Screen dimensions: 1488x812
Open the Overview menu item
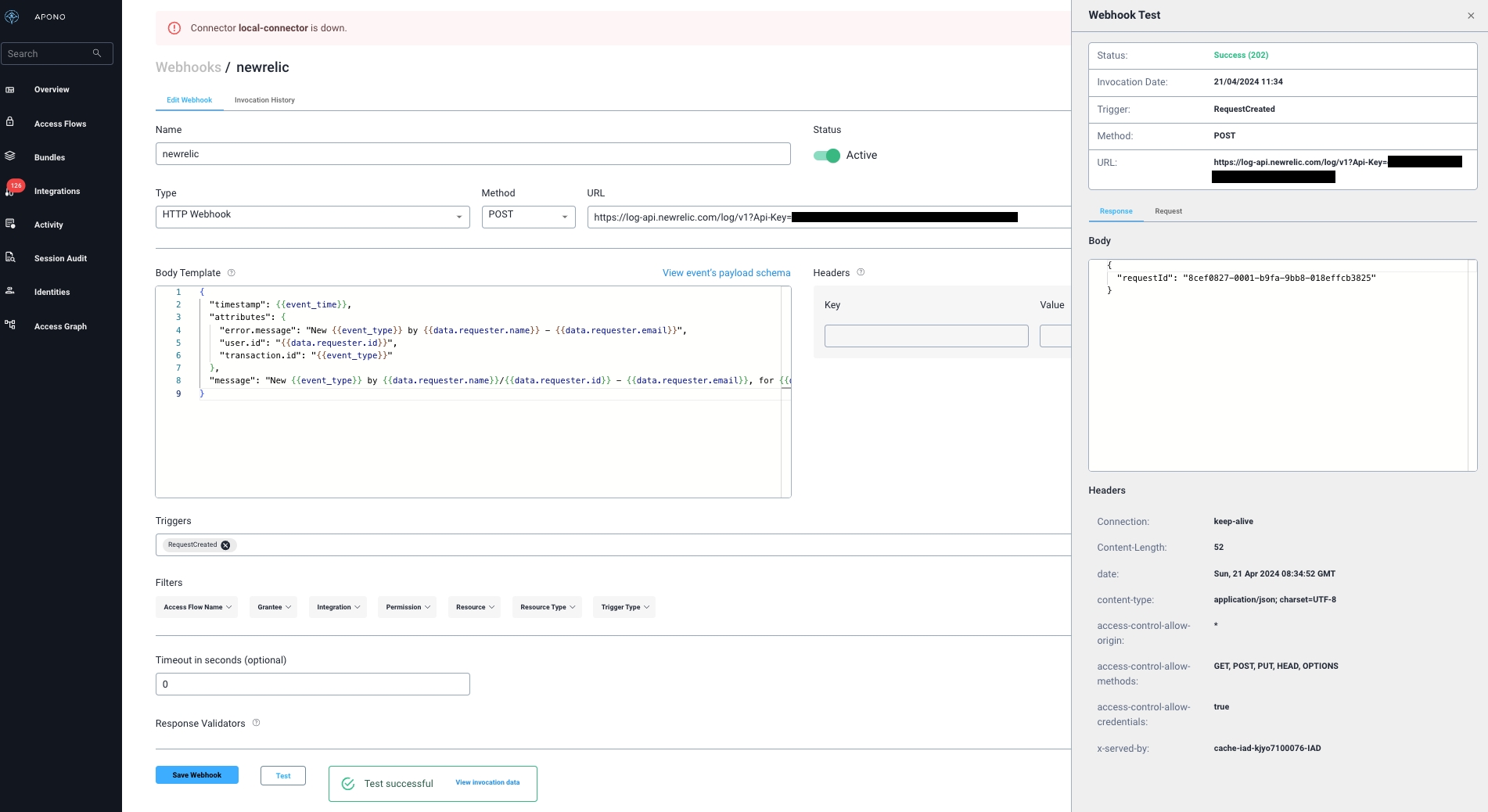(x=52, y=89)
